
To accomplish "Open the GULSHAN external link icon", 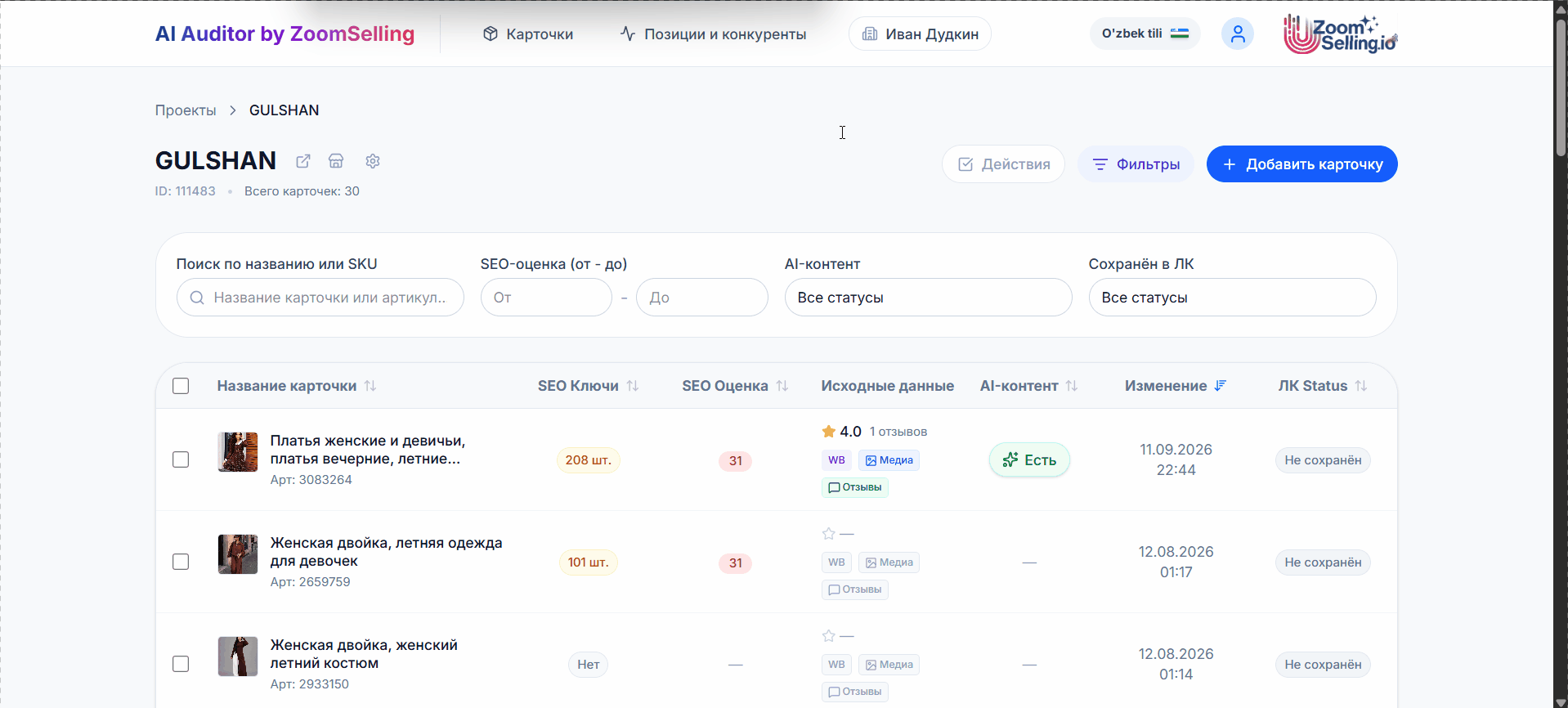I will pos(303,161).
